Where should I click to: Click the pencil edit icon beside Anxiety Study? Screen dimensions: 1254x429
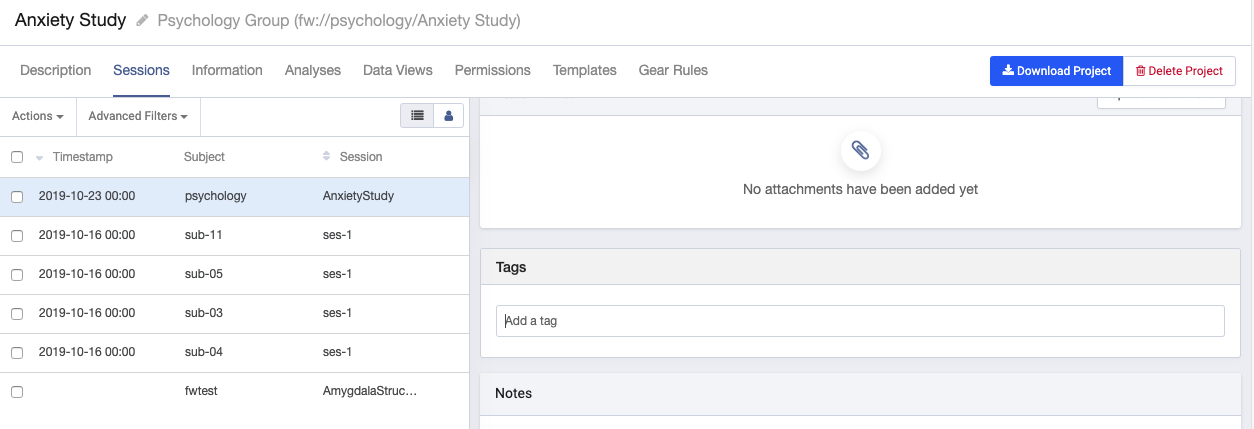(142, 21)
